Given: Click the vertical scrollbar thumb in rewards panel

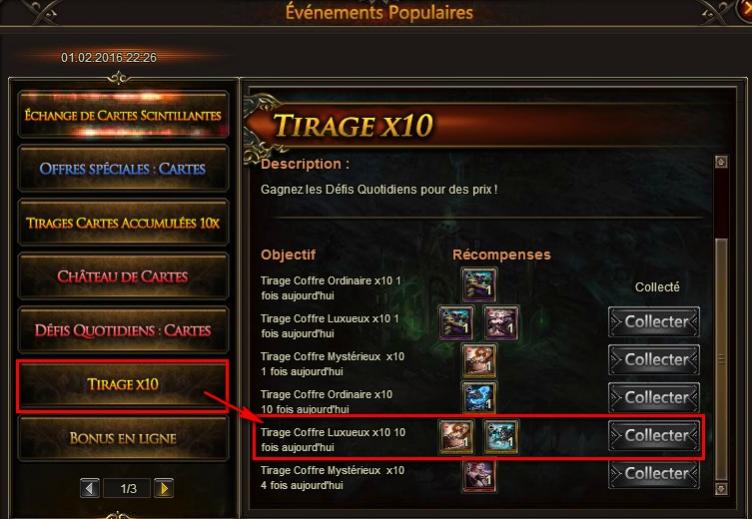Looking at the screenshot, I should [721, 359].
